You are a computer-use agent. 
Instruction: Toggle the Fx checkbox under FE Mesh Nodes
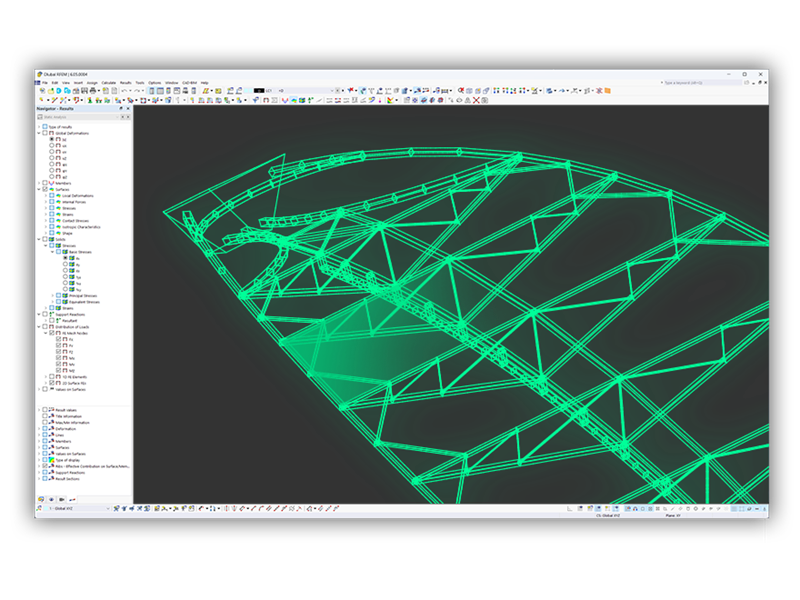(58, 339)
